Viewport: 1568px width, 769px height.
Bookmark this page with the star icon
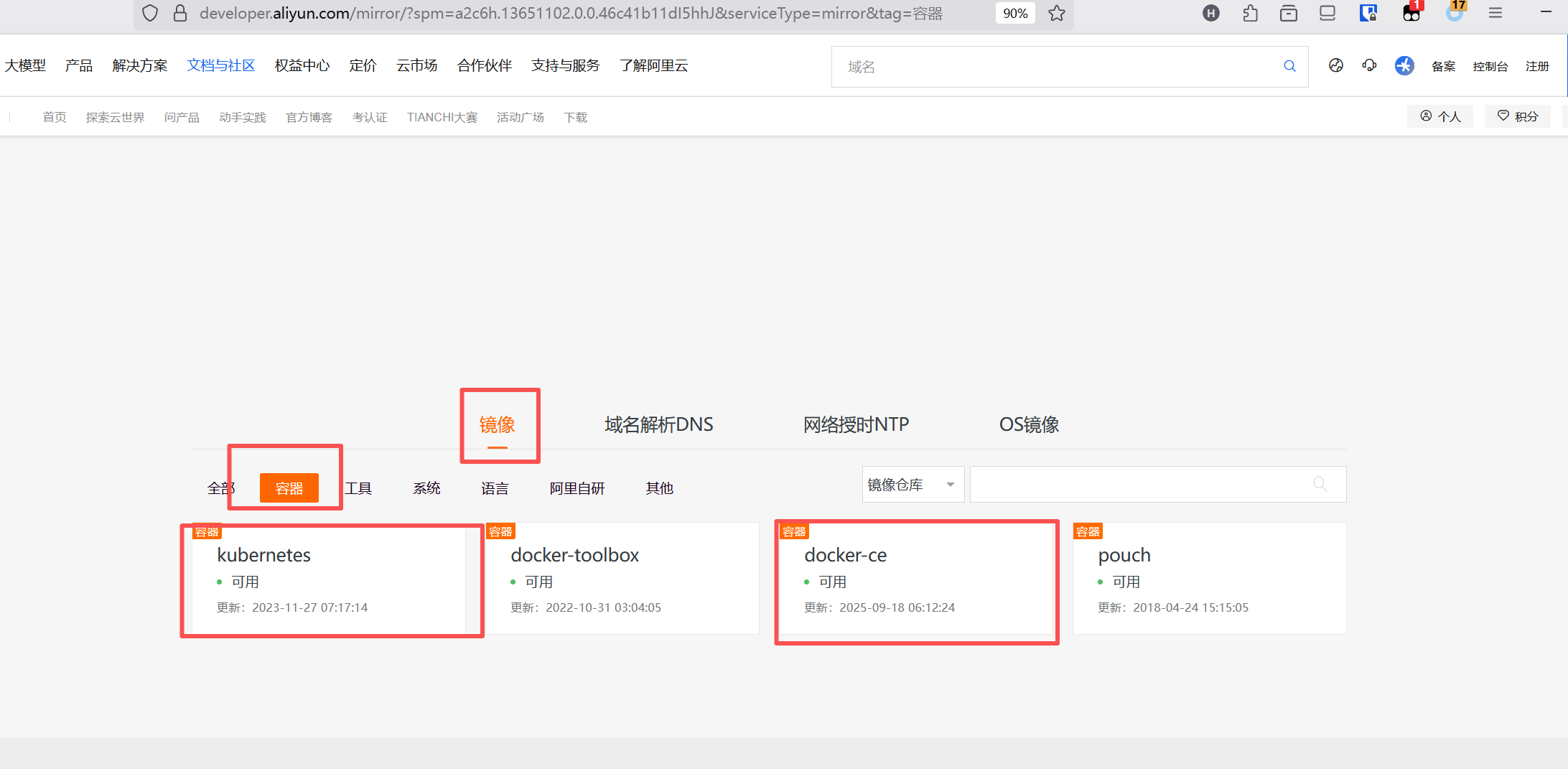click(x=1057, y=13)
